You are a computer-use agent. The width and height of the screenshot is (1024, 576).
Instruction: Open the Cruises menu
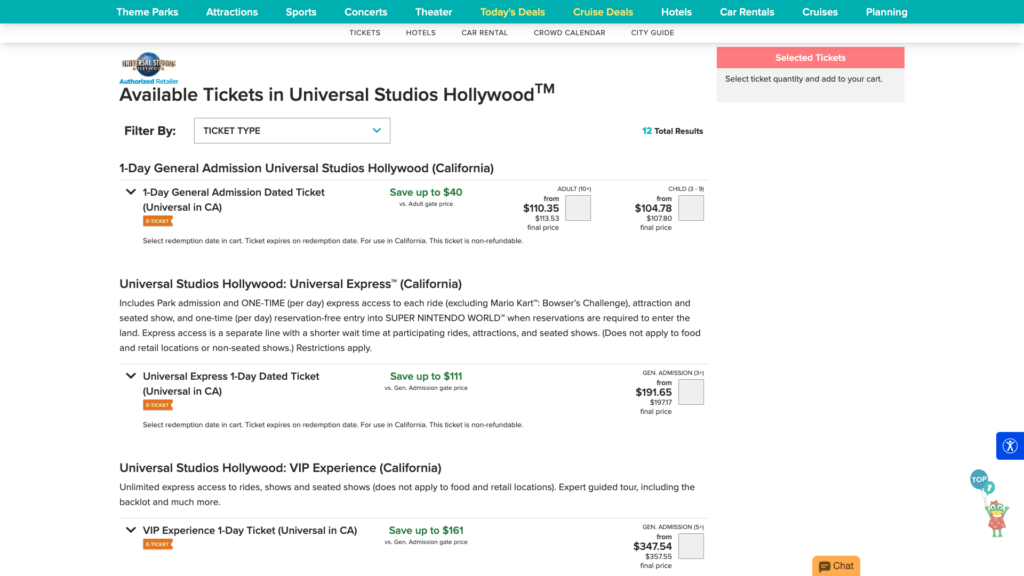820,12
